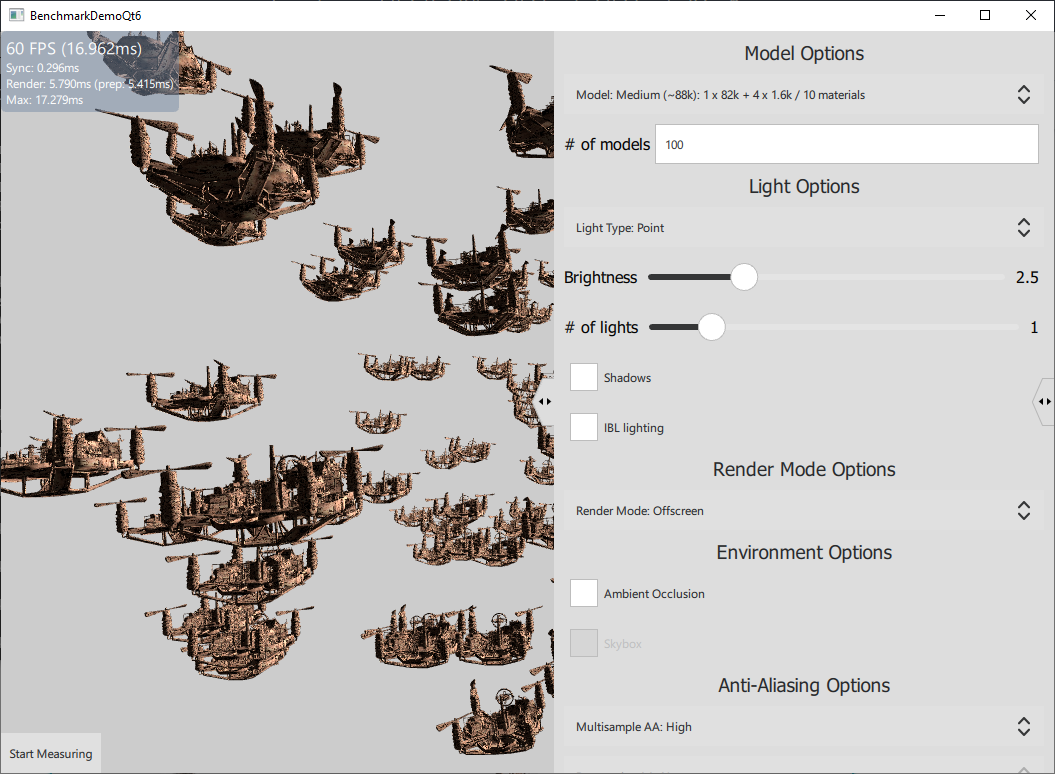This screenshot has height=774, width=1055.
Task: Click the up-down arrows on Multisample AA
Action: [1023, 727]
